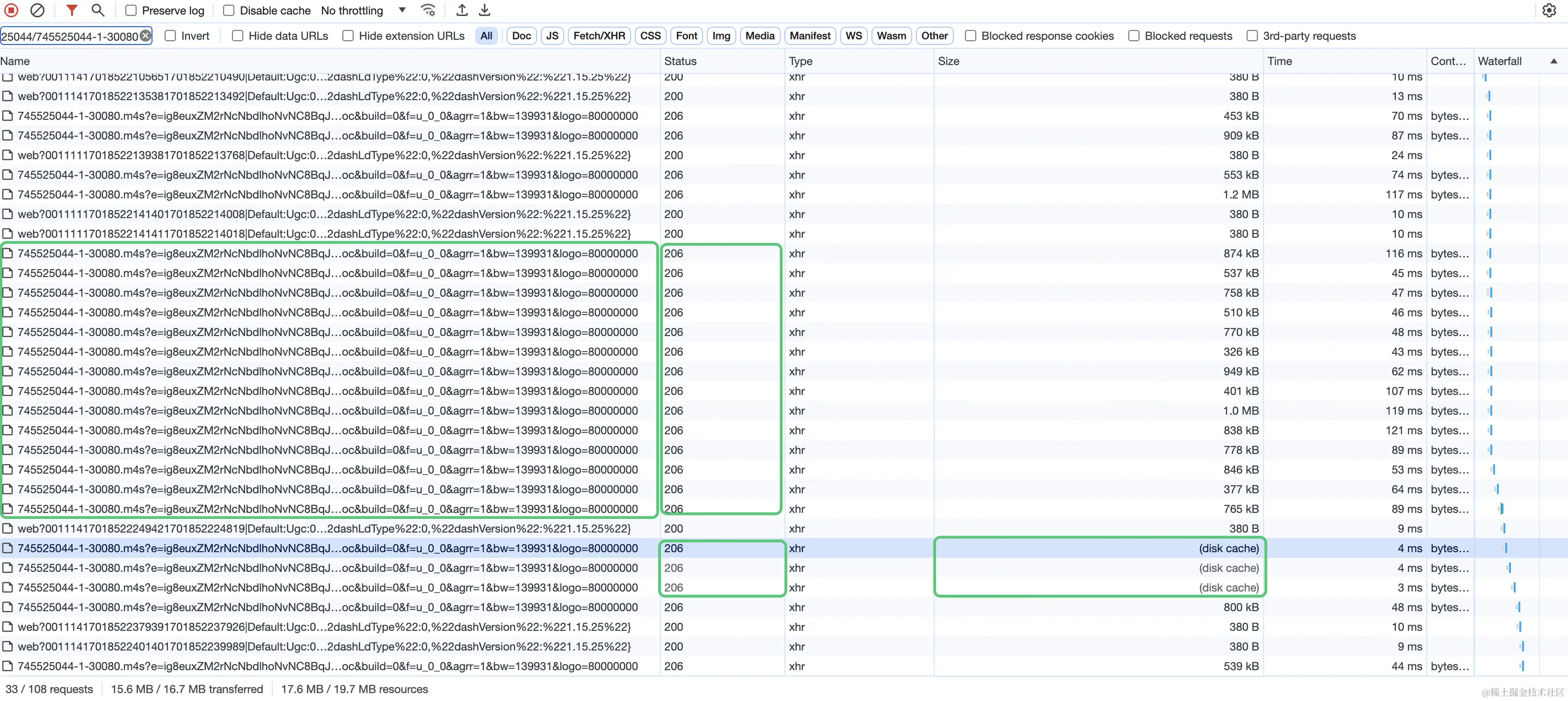Select Fetch/XHR filter type
Image resolution: width=1568 pixels, height=701 pixels.
598,36
